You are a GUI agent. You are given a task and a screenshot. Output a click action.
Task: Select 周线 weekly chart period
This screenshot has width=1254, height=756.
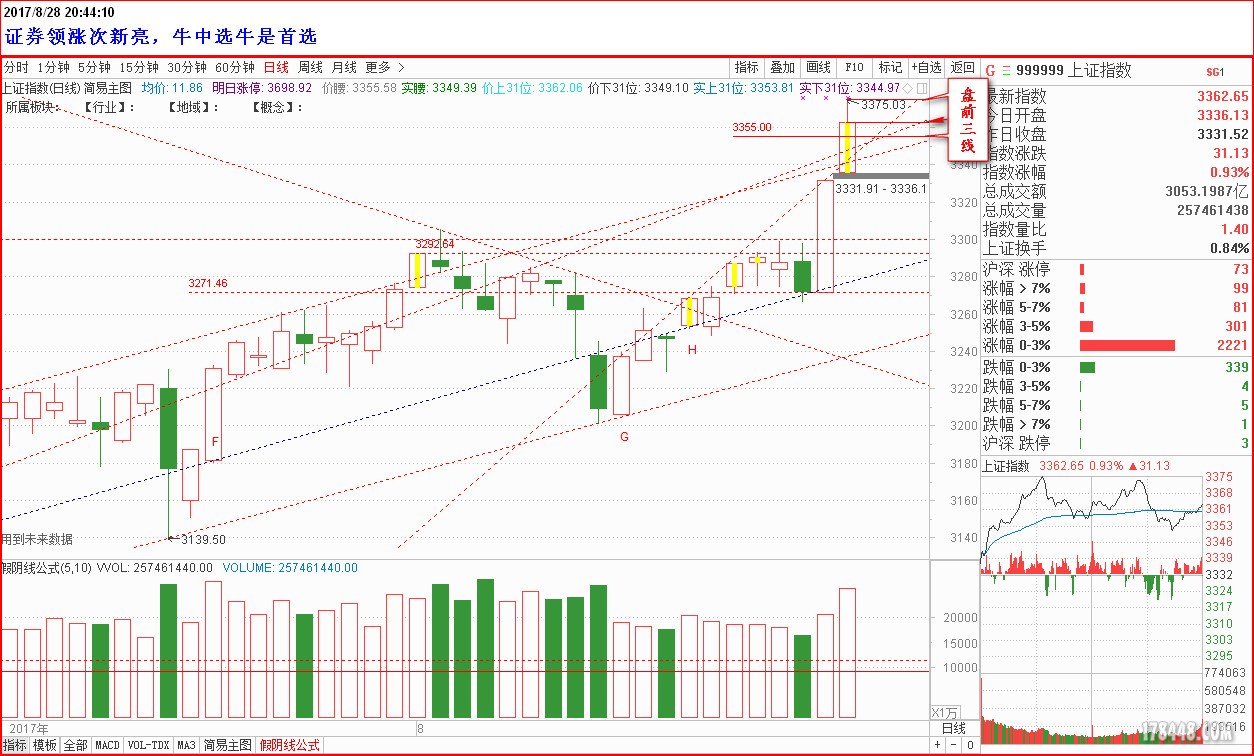310,68
